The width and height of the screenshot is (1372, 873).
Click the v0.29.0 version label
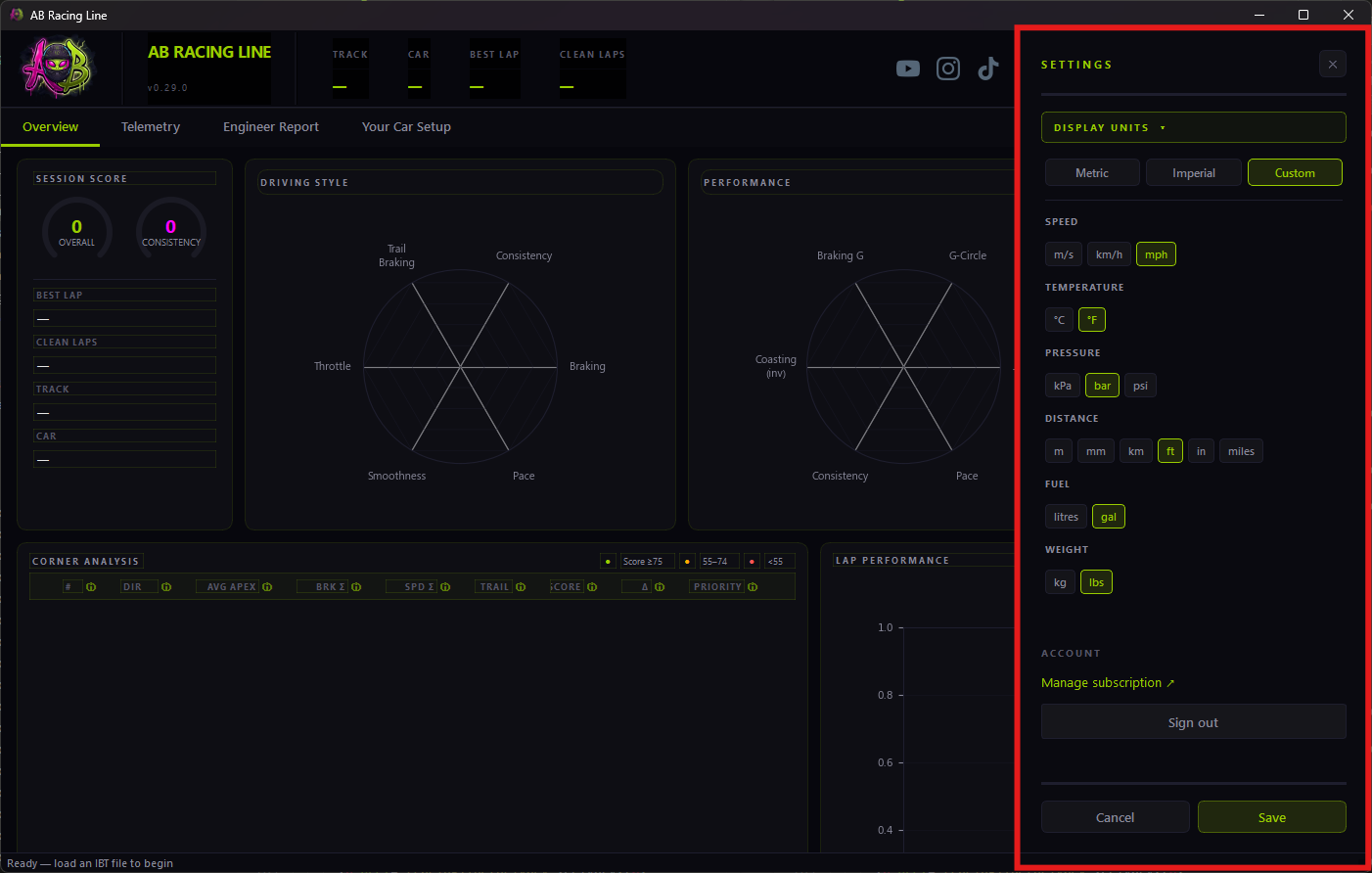point(167,88)
